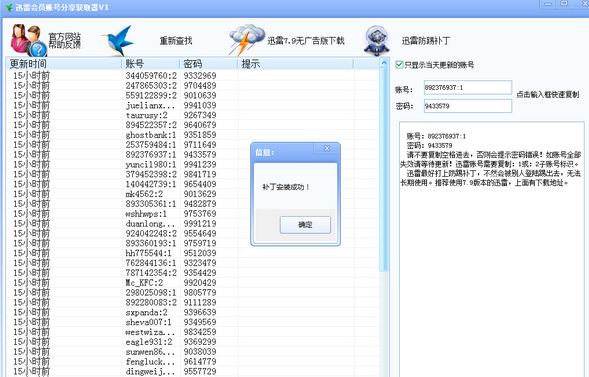
Task: Select account row 892280083:2
Action: coord(193,302)
